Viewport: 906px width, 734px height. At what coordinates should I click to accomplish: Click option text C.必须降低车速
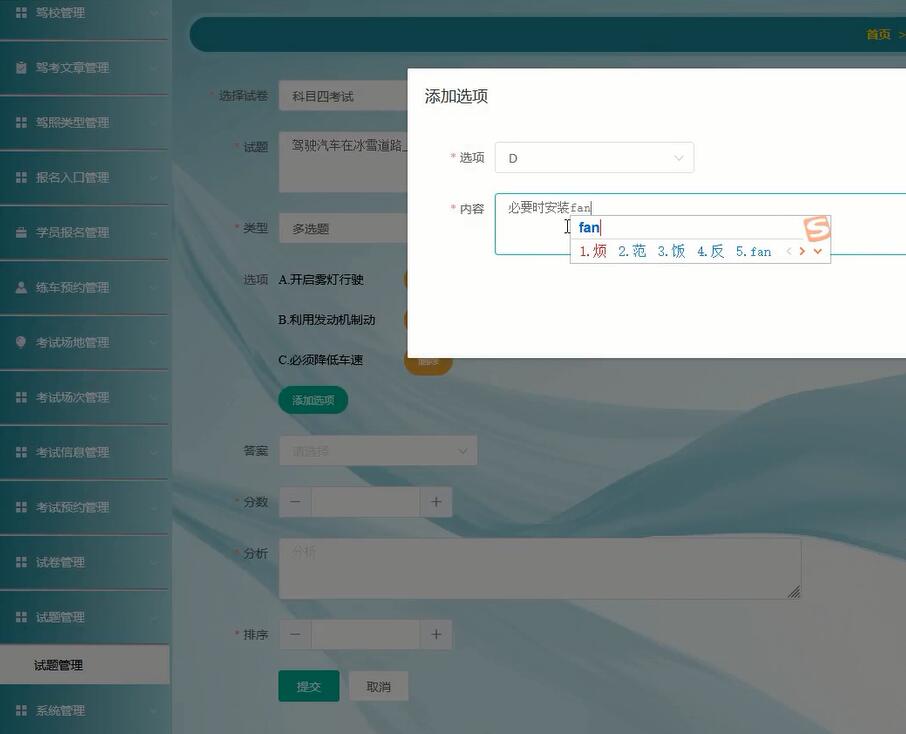[x=321, y=360]
